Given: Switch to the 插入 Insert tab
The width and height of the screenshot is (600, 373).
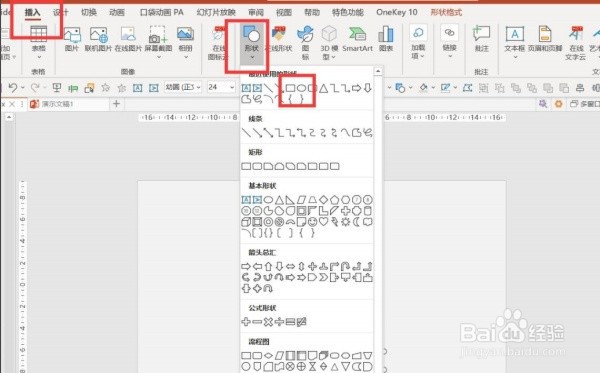Looking at the screenshot, I should pos(32,12).
